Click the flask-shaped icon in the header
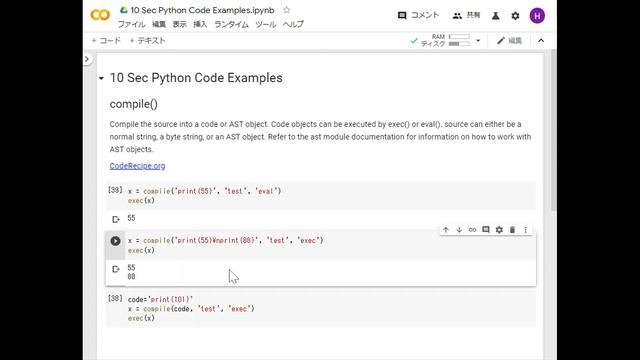Image resolution: width=640 pixels, height=360 pixels. coord(496,16)
